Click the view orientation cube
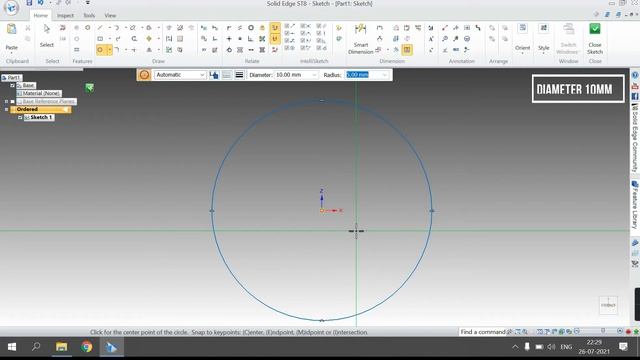Viewport: 640px width, 360px height. click(608, 305)
